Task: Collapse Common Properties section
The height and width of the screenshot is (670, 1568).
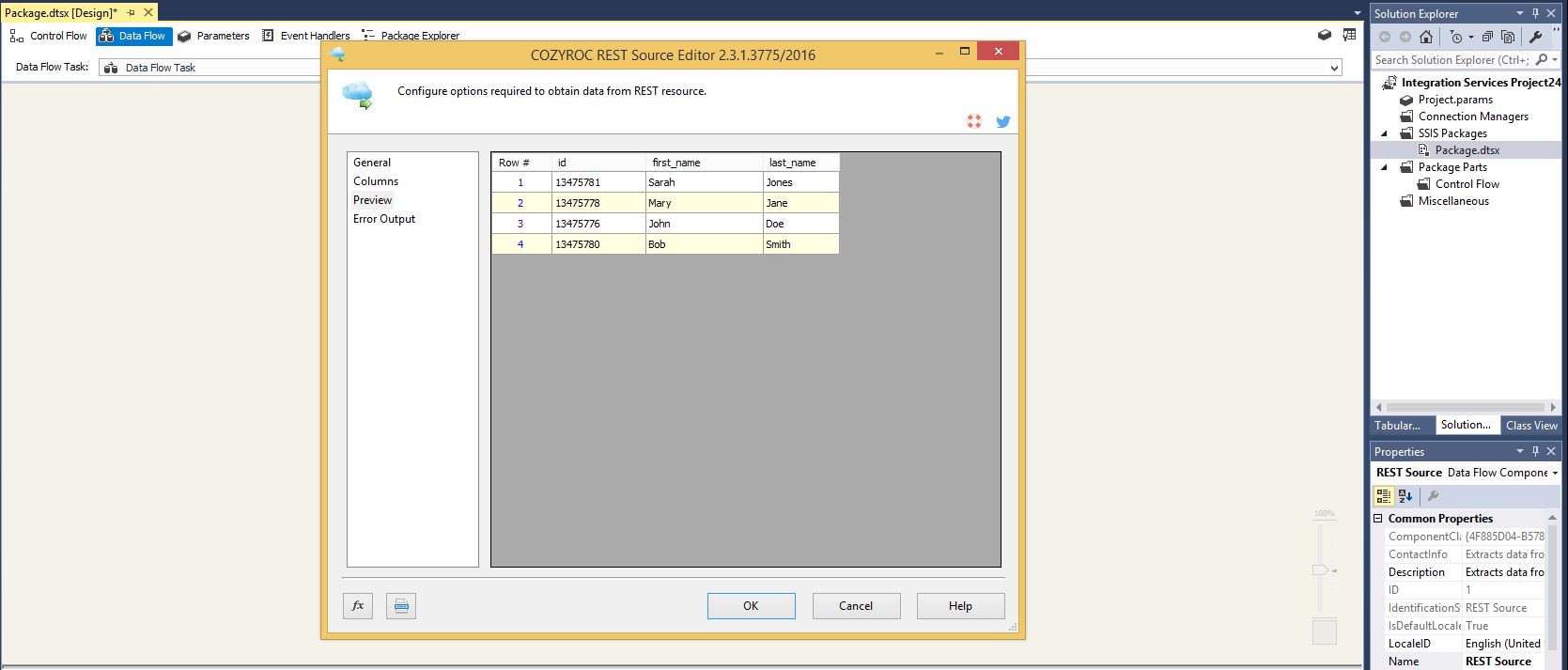Action: point(1378,519)
